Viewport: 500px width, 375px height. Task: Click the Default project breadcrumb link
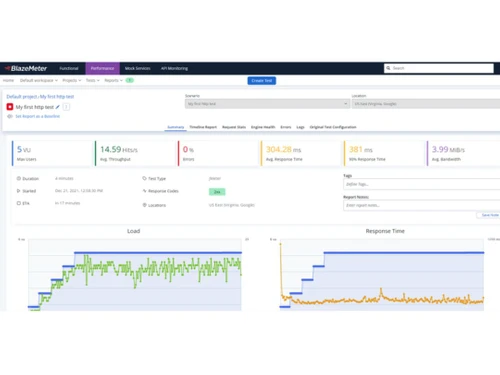pos(22,97)
